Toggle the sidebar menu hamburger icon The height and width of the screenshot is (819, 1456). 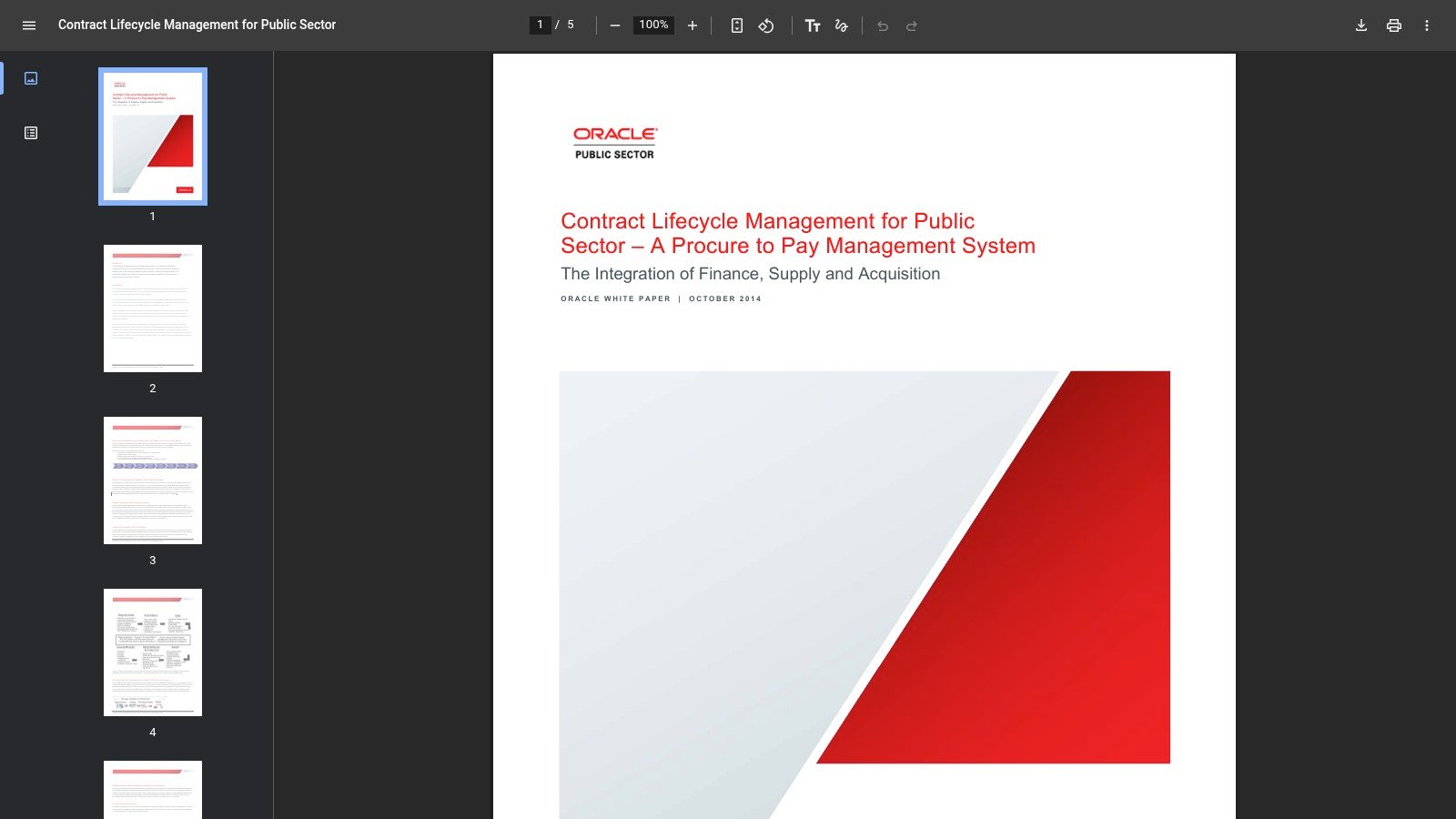click(x=29, y=25)
